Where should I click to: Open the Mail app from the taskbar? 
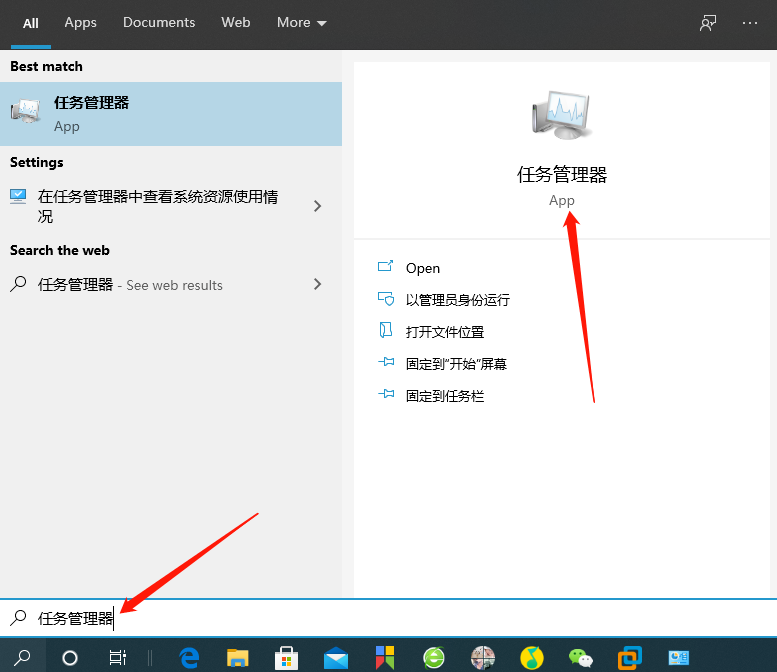336,657
